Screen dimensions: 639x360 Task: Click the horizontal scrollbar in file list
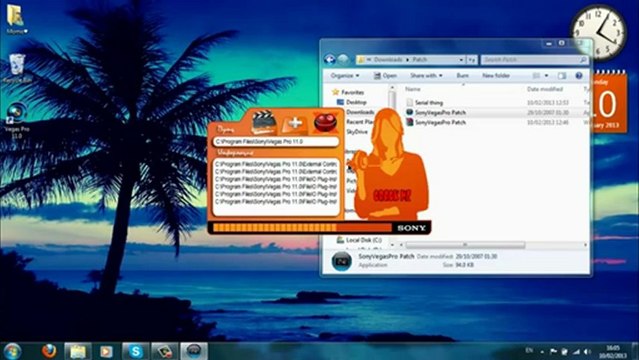tap(465, 245)
